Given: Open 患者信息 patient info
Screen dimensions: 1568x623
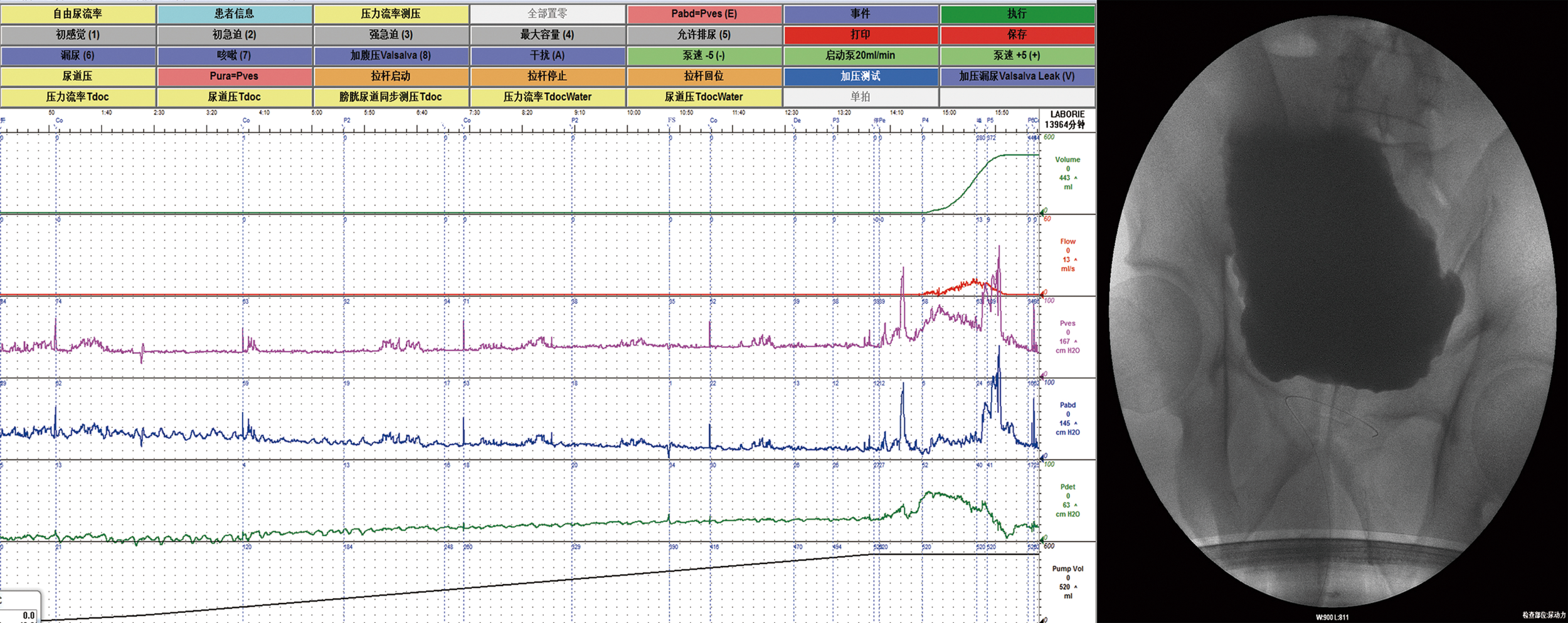Looking at the screenshot, I should [x=234, y=14].
